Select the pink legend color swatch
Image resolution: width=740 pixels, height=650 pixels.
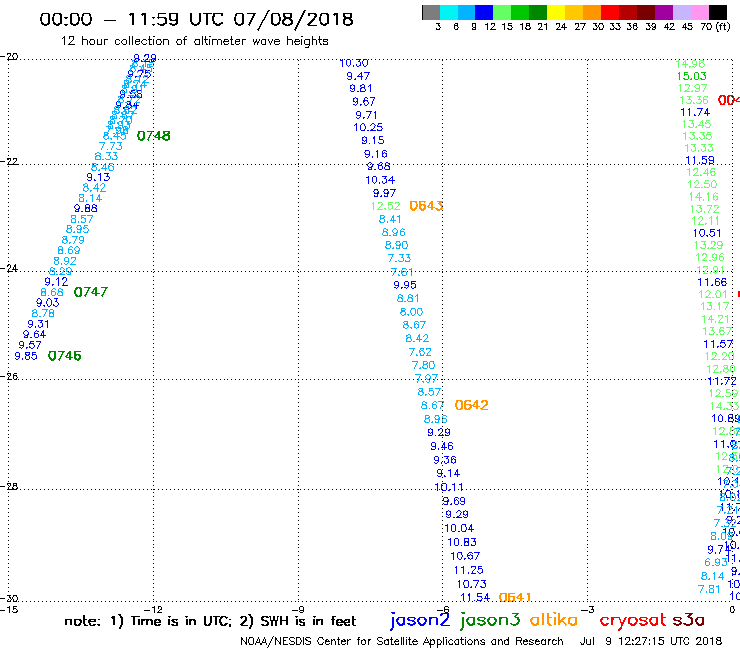(x=699, y=12)
